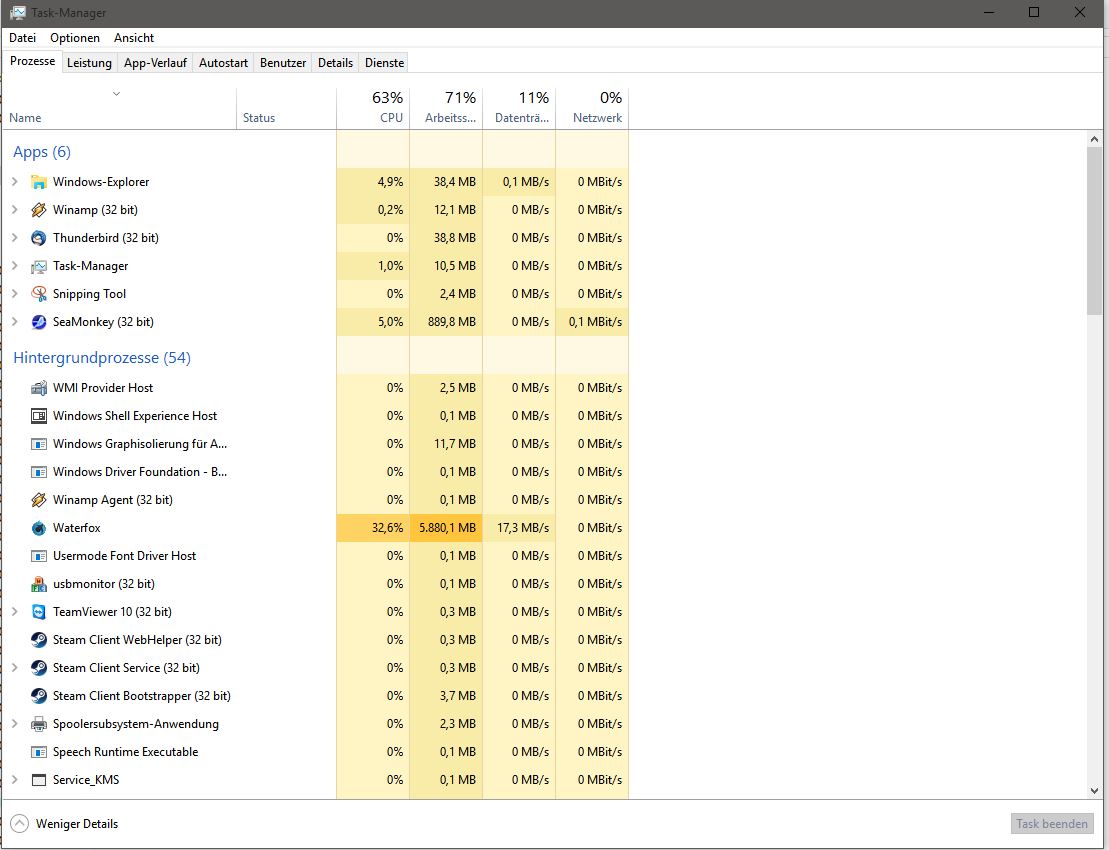Sort by the Datenträger column header
This screenshot has width=1109, height=850.
[519, 107]
